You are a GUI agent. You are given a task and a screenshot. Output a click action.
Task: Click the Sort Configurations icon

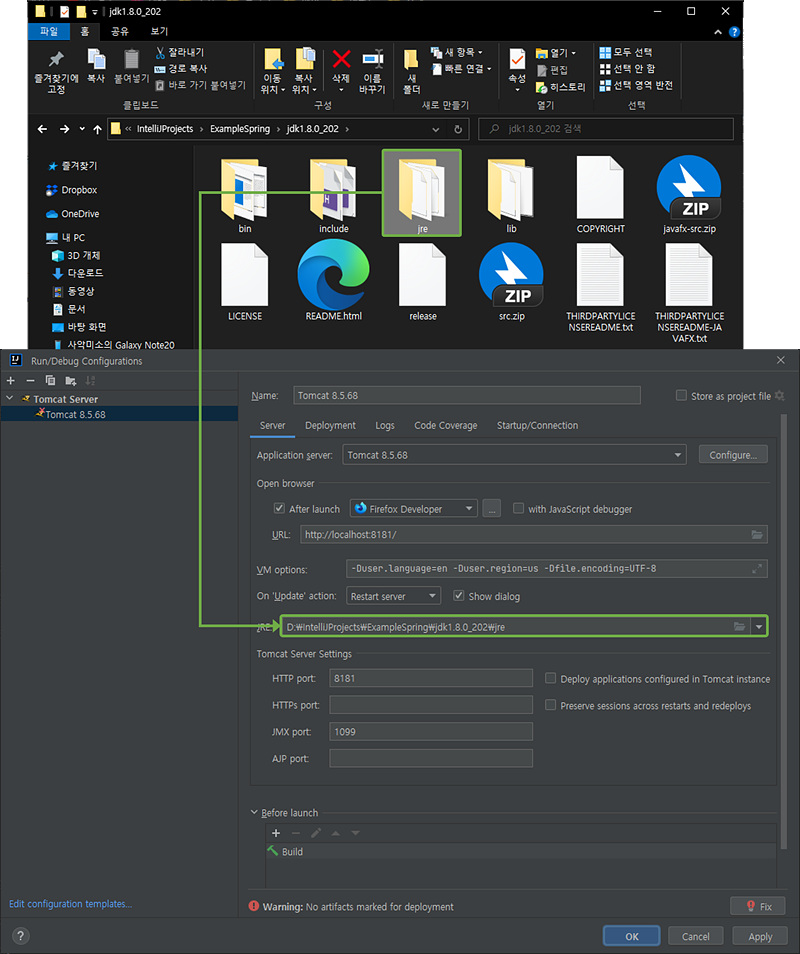coord(91,381)
